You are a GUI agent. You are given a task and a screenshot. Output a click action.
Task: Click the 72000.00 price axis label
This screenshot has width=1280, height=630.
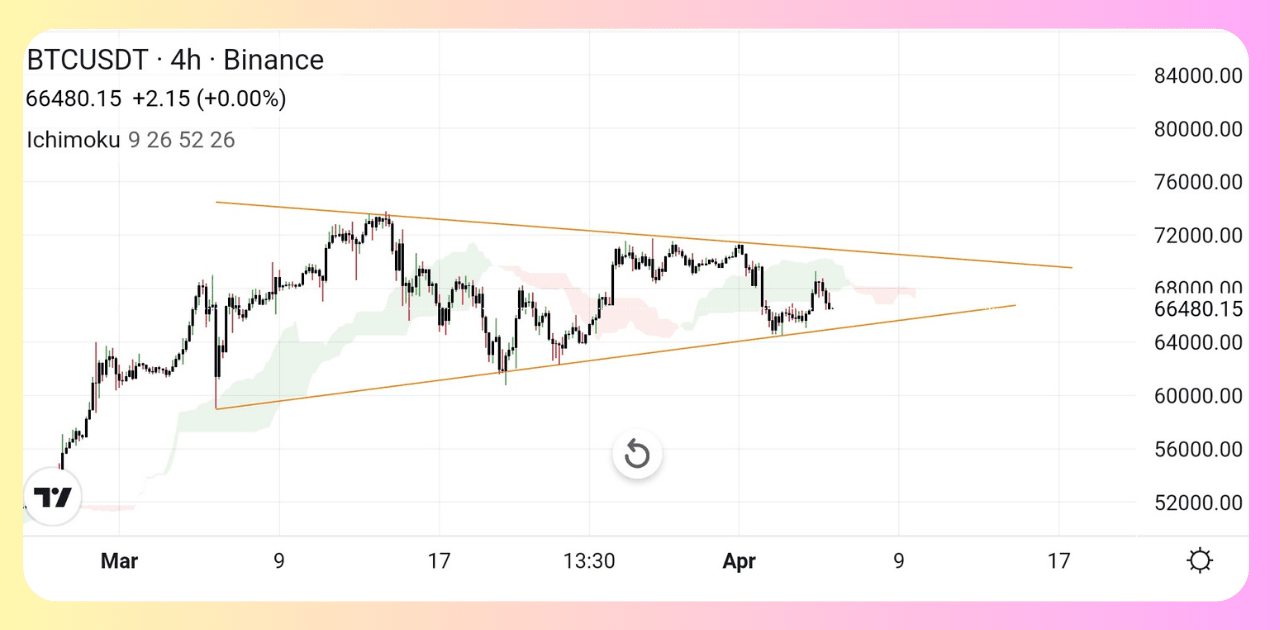[x=1197, y=236]
